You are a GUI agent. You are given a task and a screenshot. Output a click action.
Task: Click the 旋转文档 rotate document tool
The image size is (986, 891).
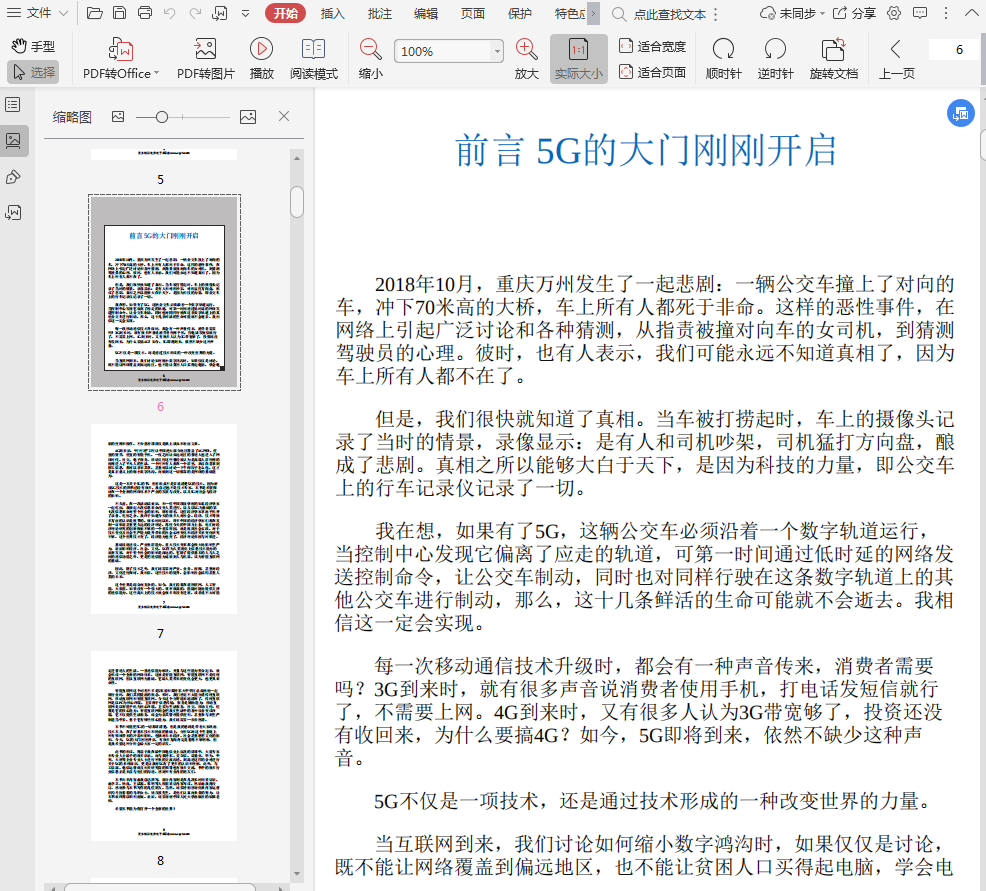[834, 59]
